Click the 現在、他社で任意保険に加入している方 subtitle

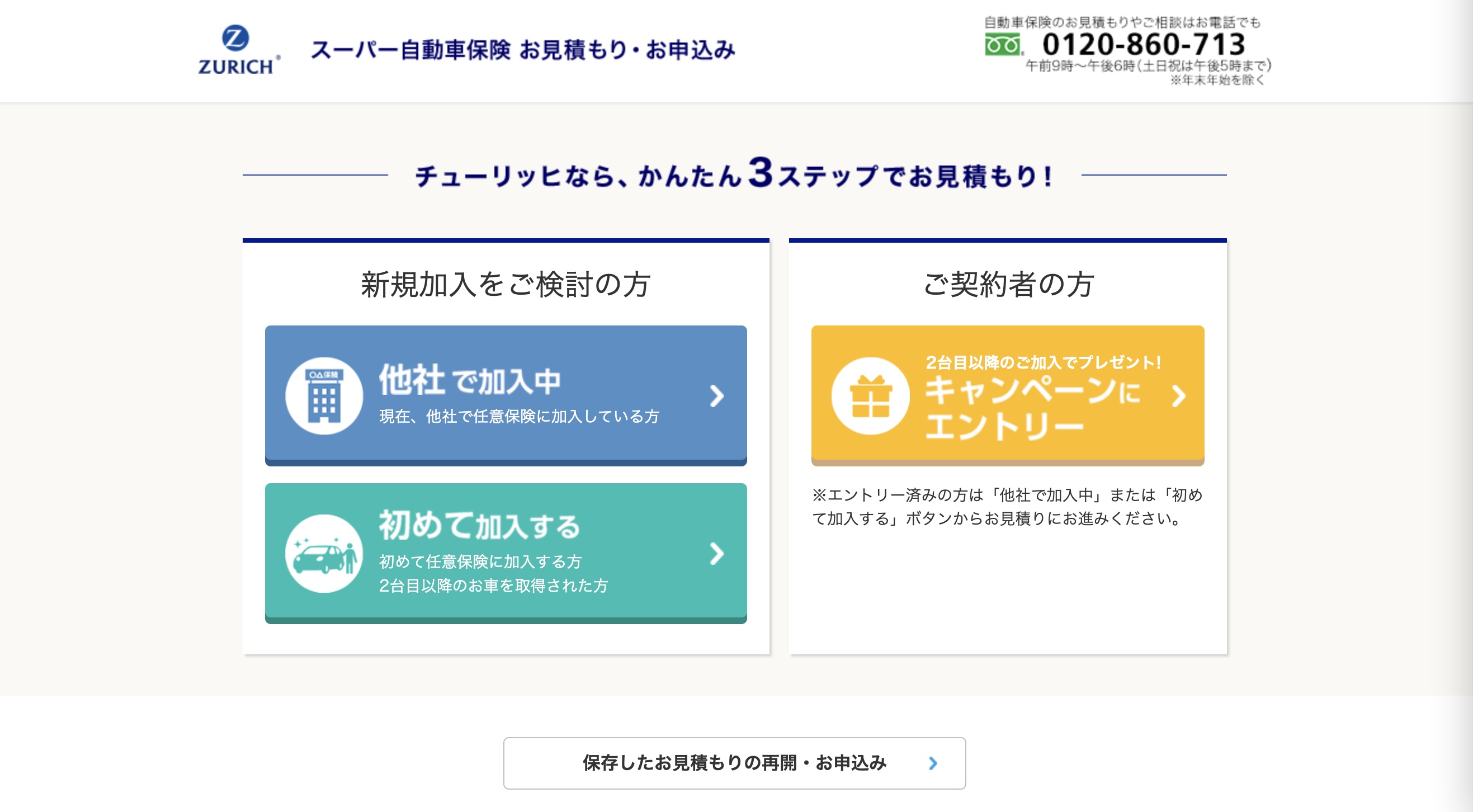[519, 416]
